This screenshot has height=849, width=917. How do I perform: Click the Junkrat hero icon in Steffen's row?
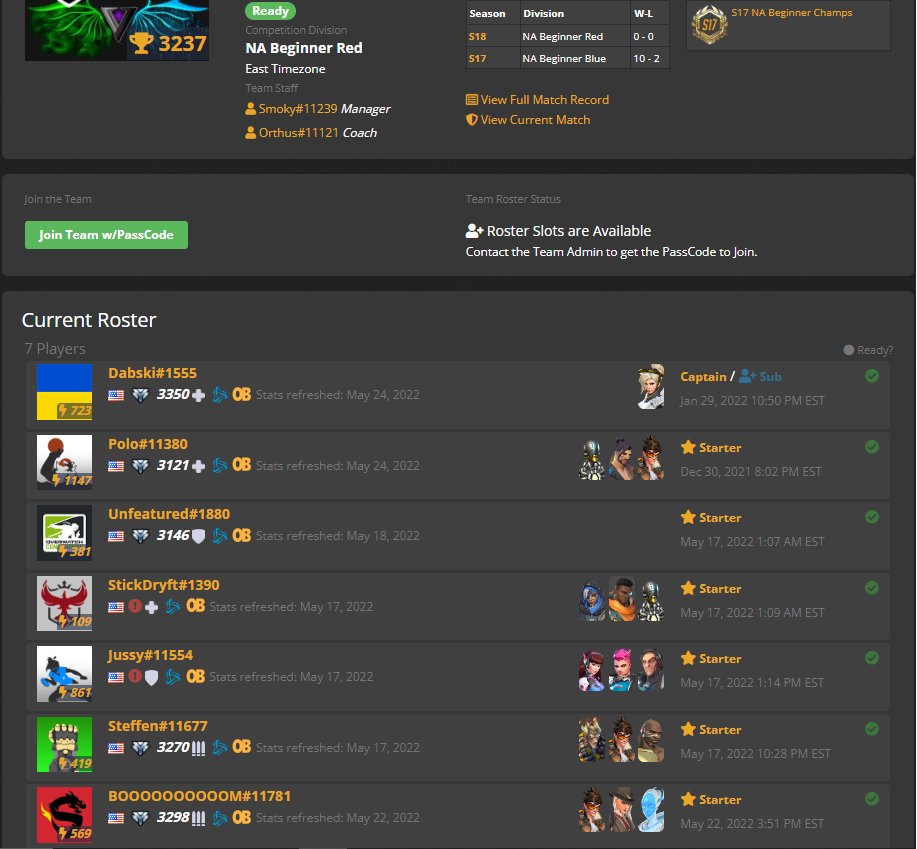[x=592, y=740]
